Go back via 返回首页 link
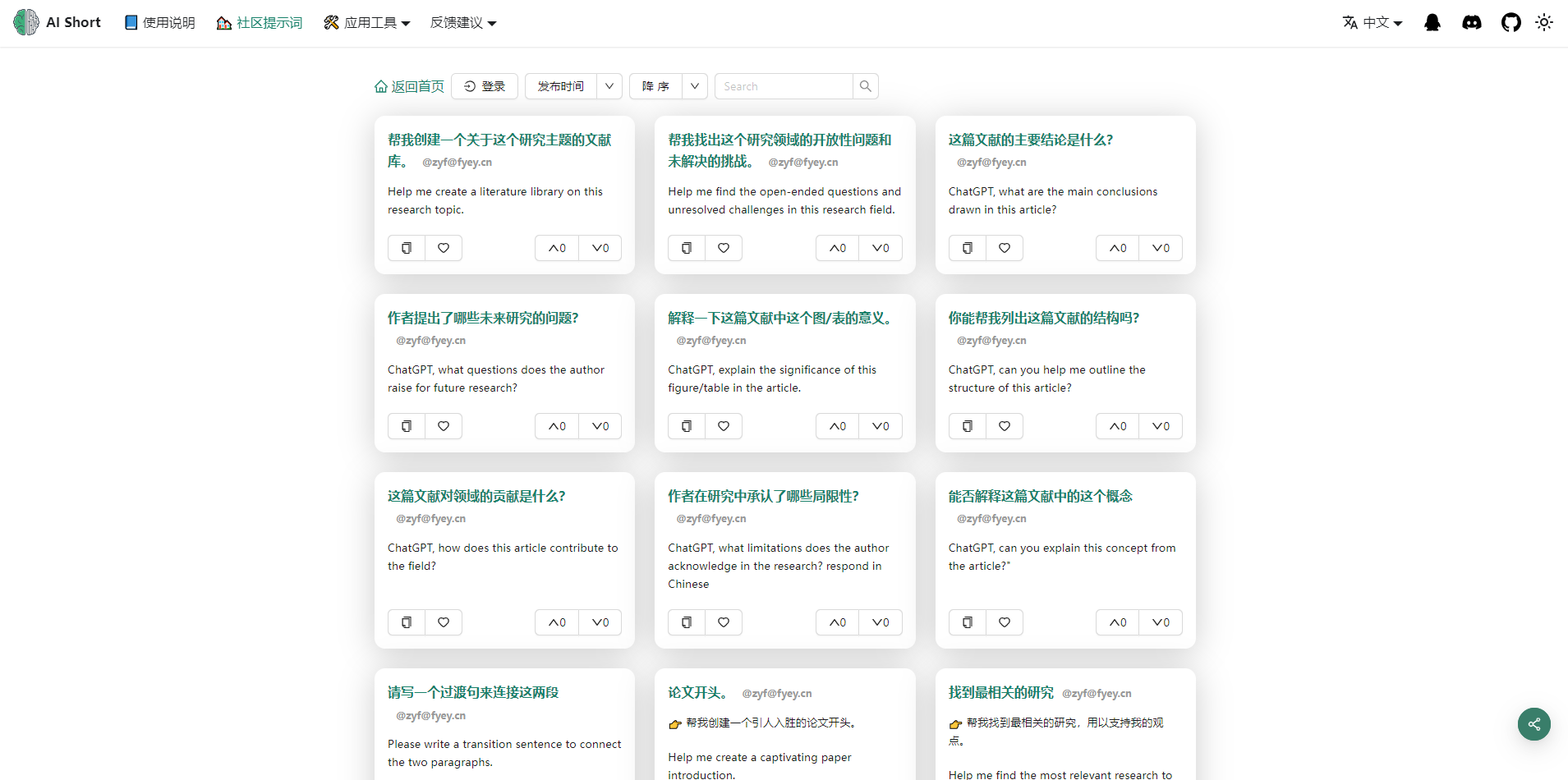The width and height of the screenshot is (1568, 780). tap(409, 86)
